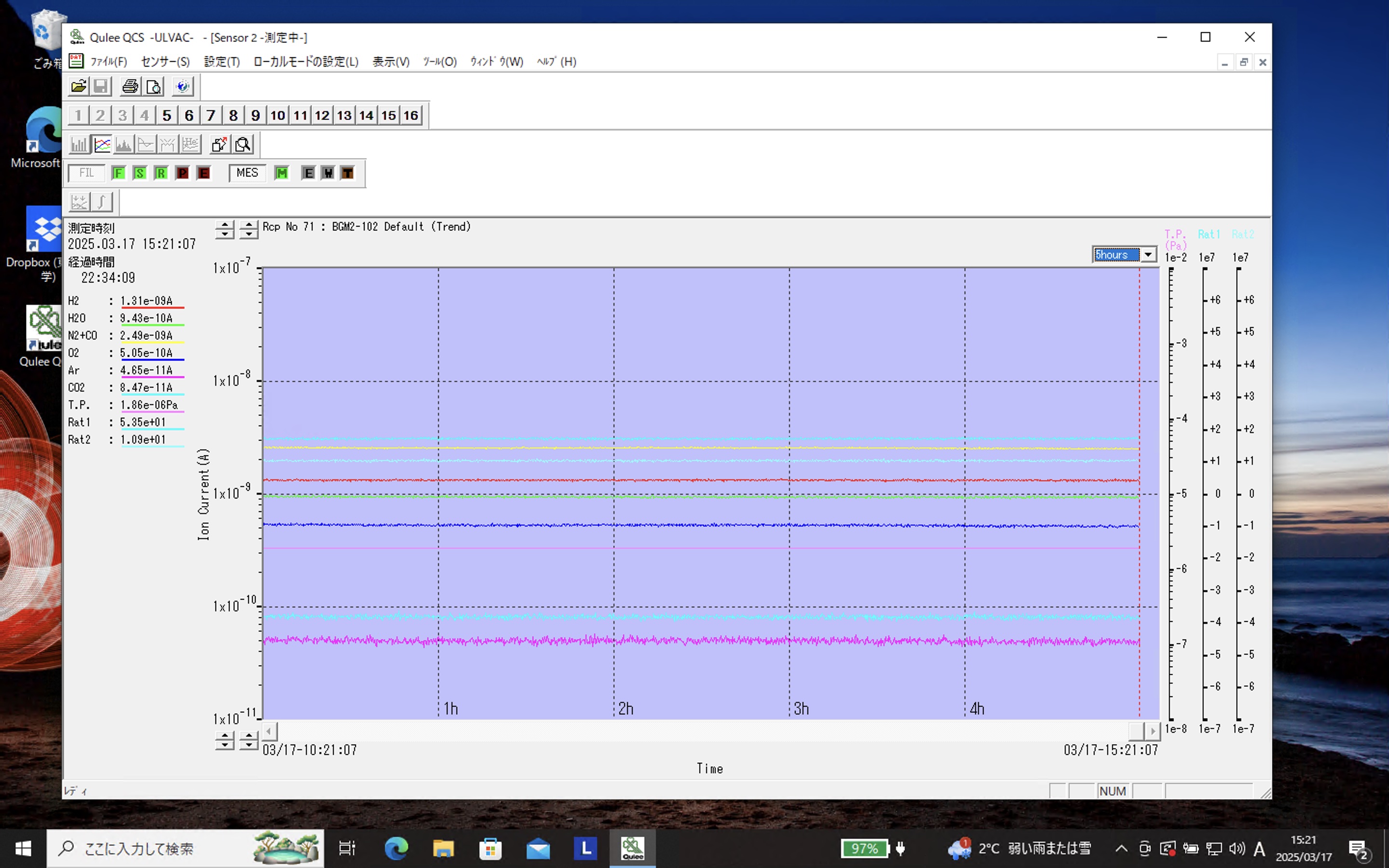
Task: Click the second stepper's up arrow below the Y axis
Action: (248, 736)
